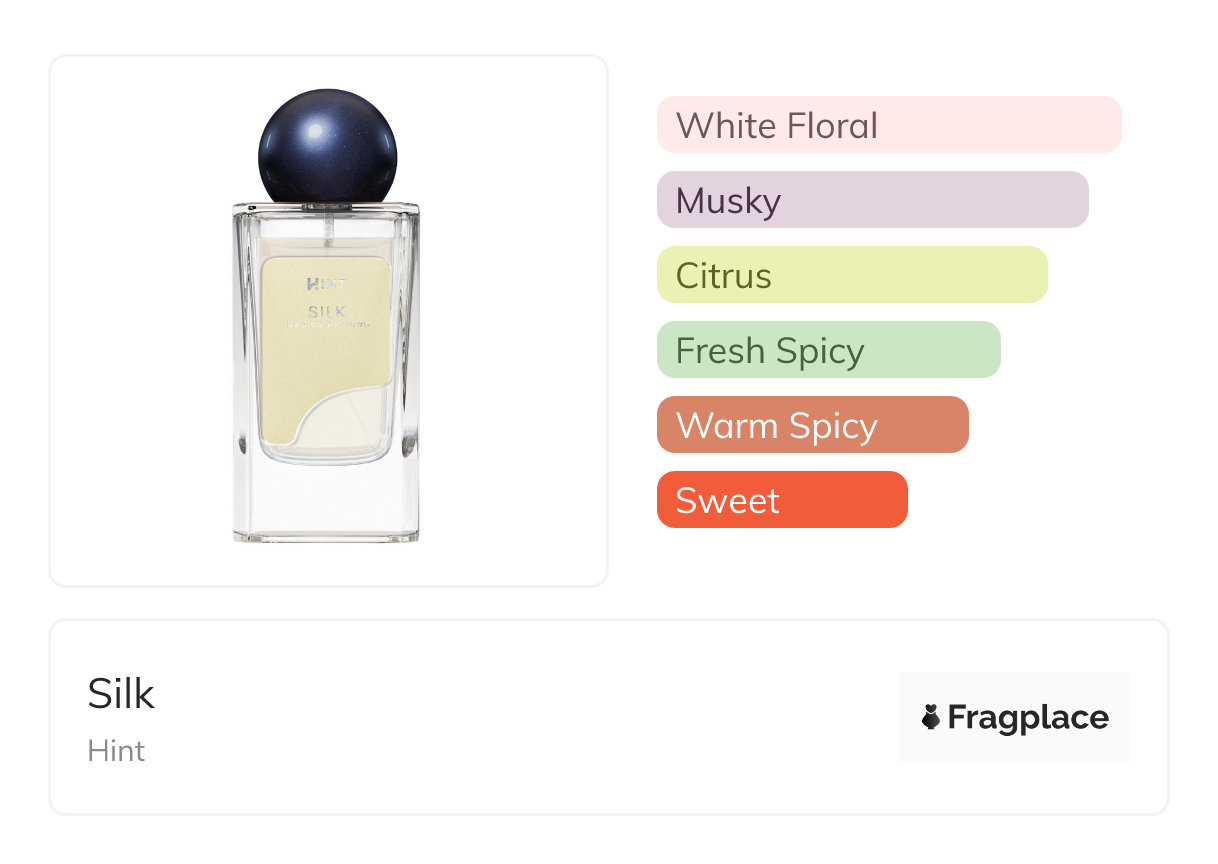Click the Citrus text label
This screenshot has height=864, width=1218.
pos(724,276)
